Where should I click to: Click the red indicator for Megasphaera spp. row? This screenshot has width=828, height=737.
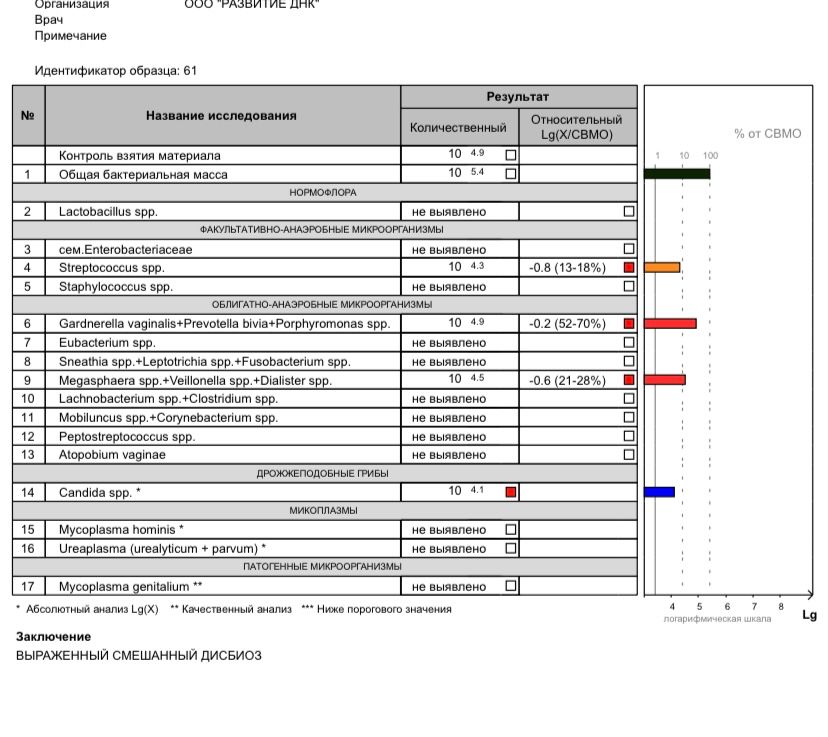(x=629, y=380)
